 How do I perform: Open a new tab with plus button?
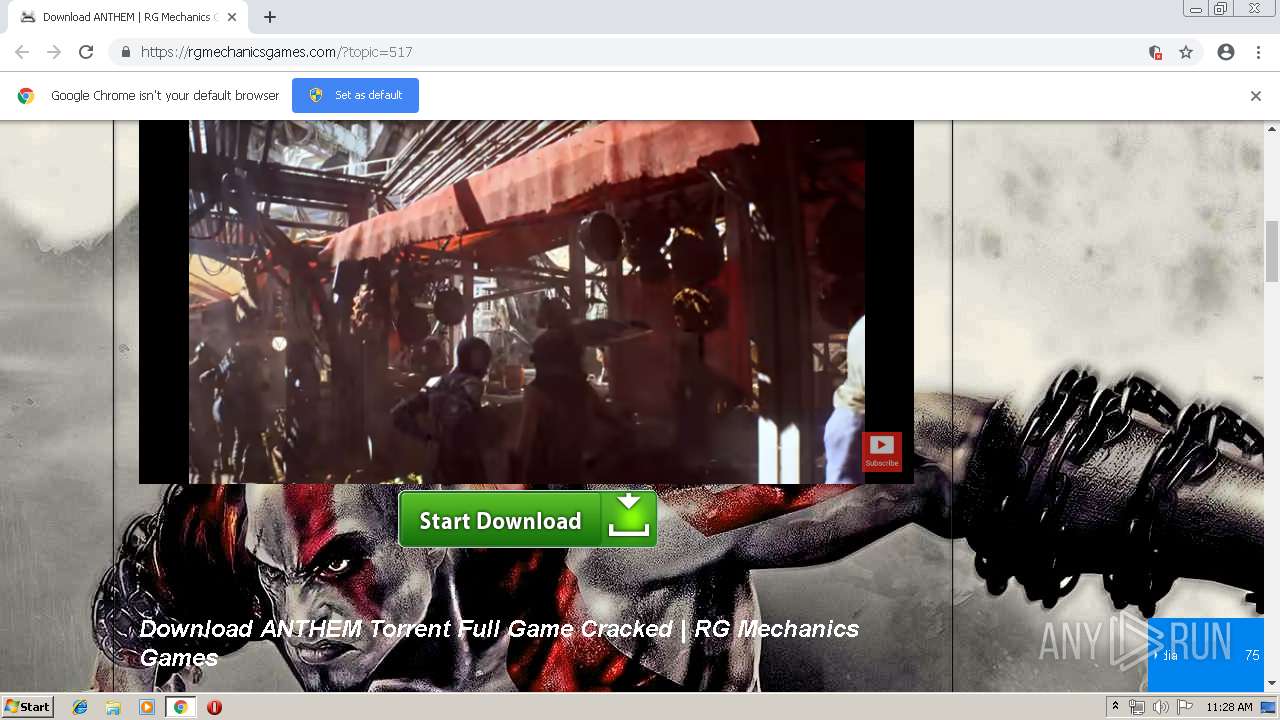click(x=270, y=17)
